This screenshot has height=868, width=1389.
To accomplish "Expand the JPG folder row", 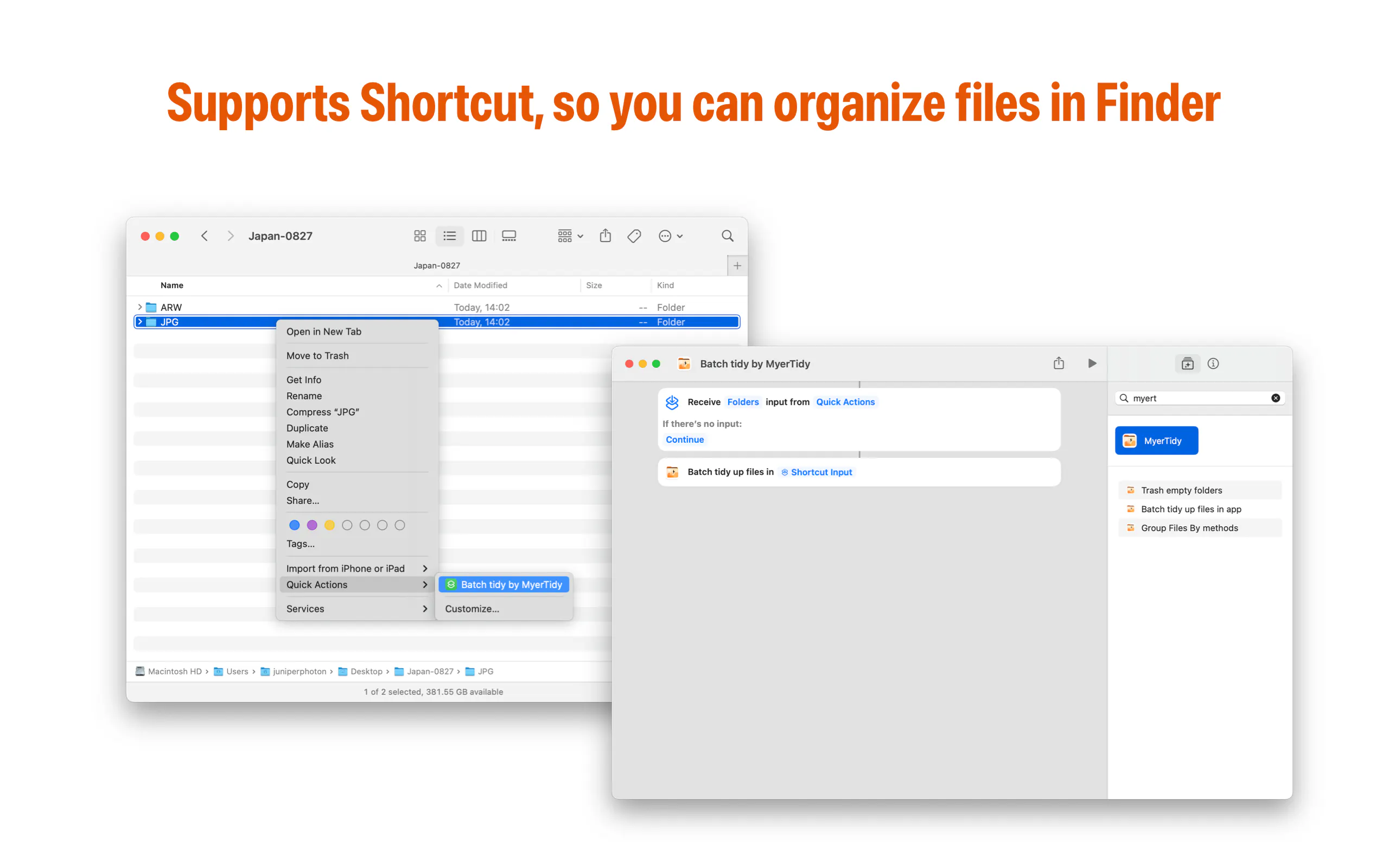I will pos(139,322).
